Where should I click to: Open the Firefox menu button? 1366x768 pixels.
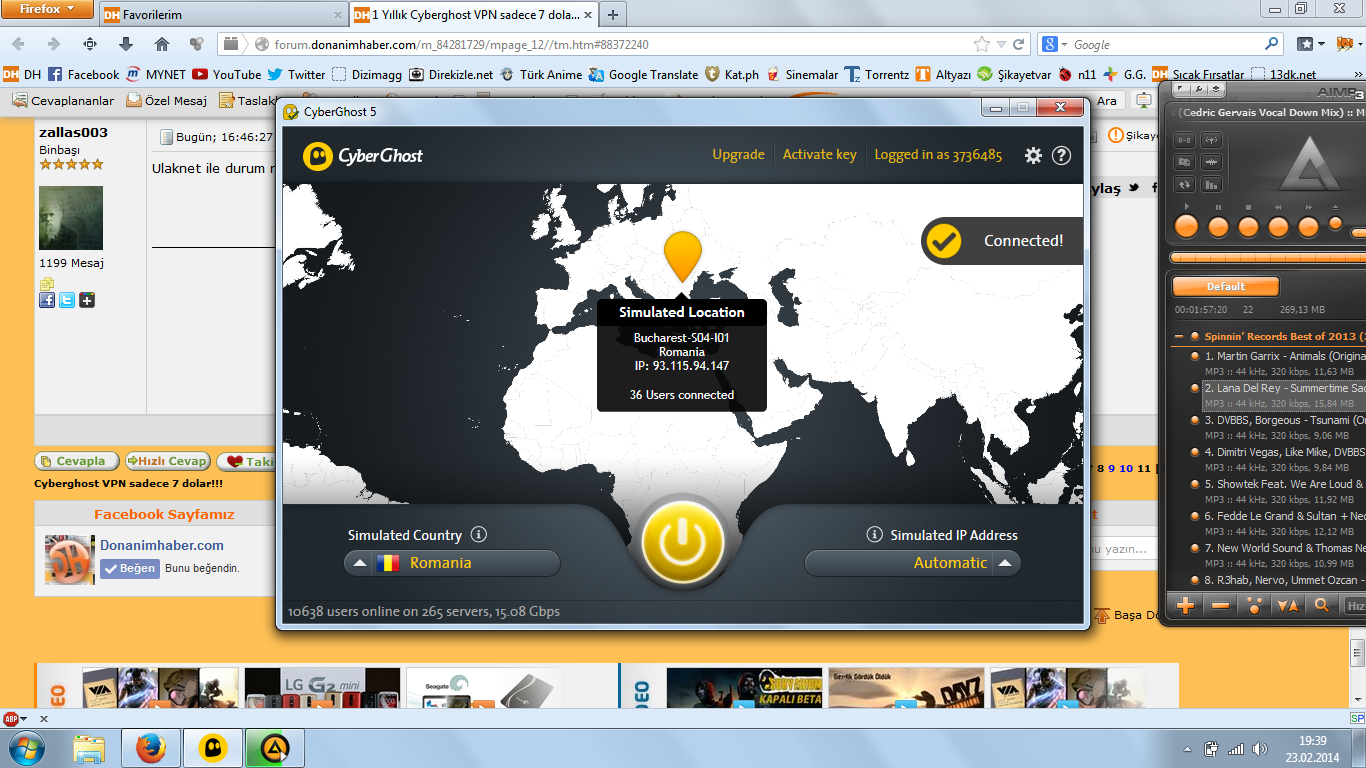pos(47,9)
